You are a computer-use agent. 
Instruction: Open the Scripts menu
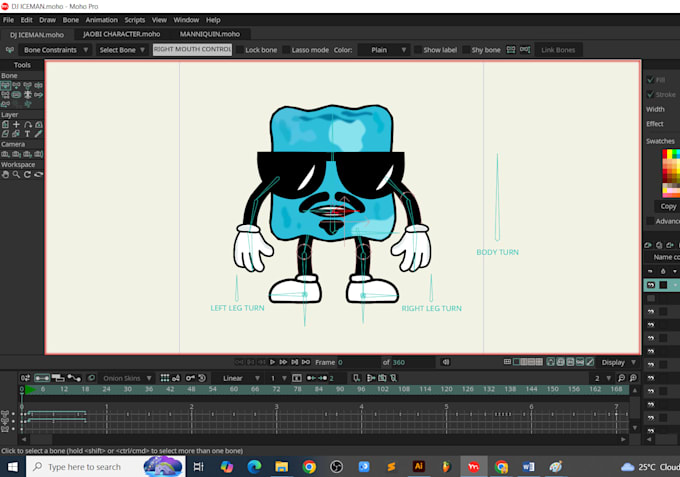135,20
